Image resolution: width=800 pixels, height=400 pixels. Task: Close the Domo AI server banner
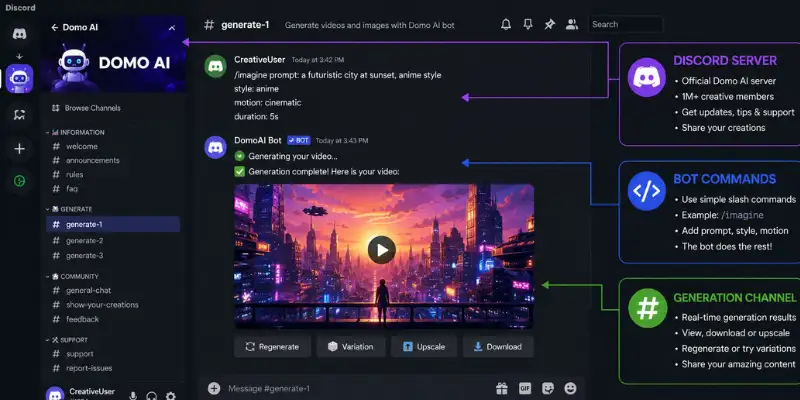click(172, 28)
